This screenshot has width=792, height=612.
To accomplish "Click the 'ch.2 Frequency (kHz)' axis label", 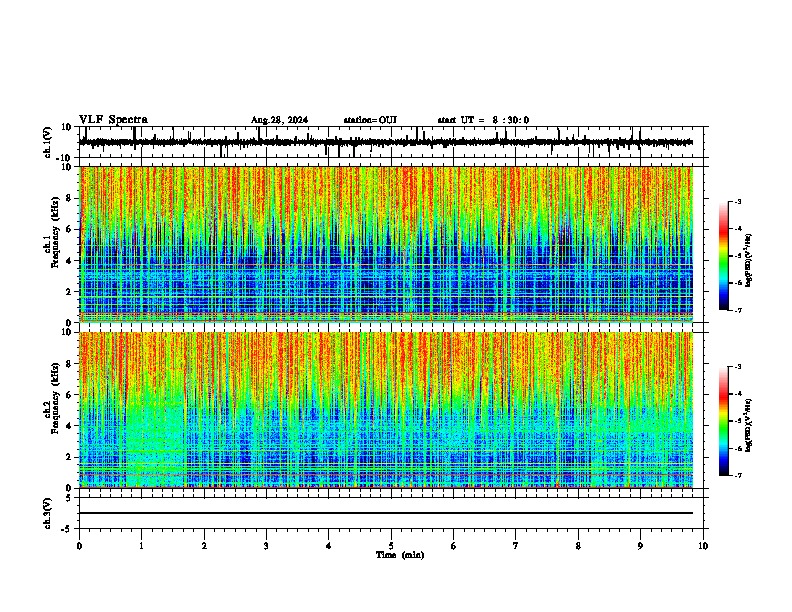I will click(x=52, y=398).
